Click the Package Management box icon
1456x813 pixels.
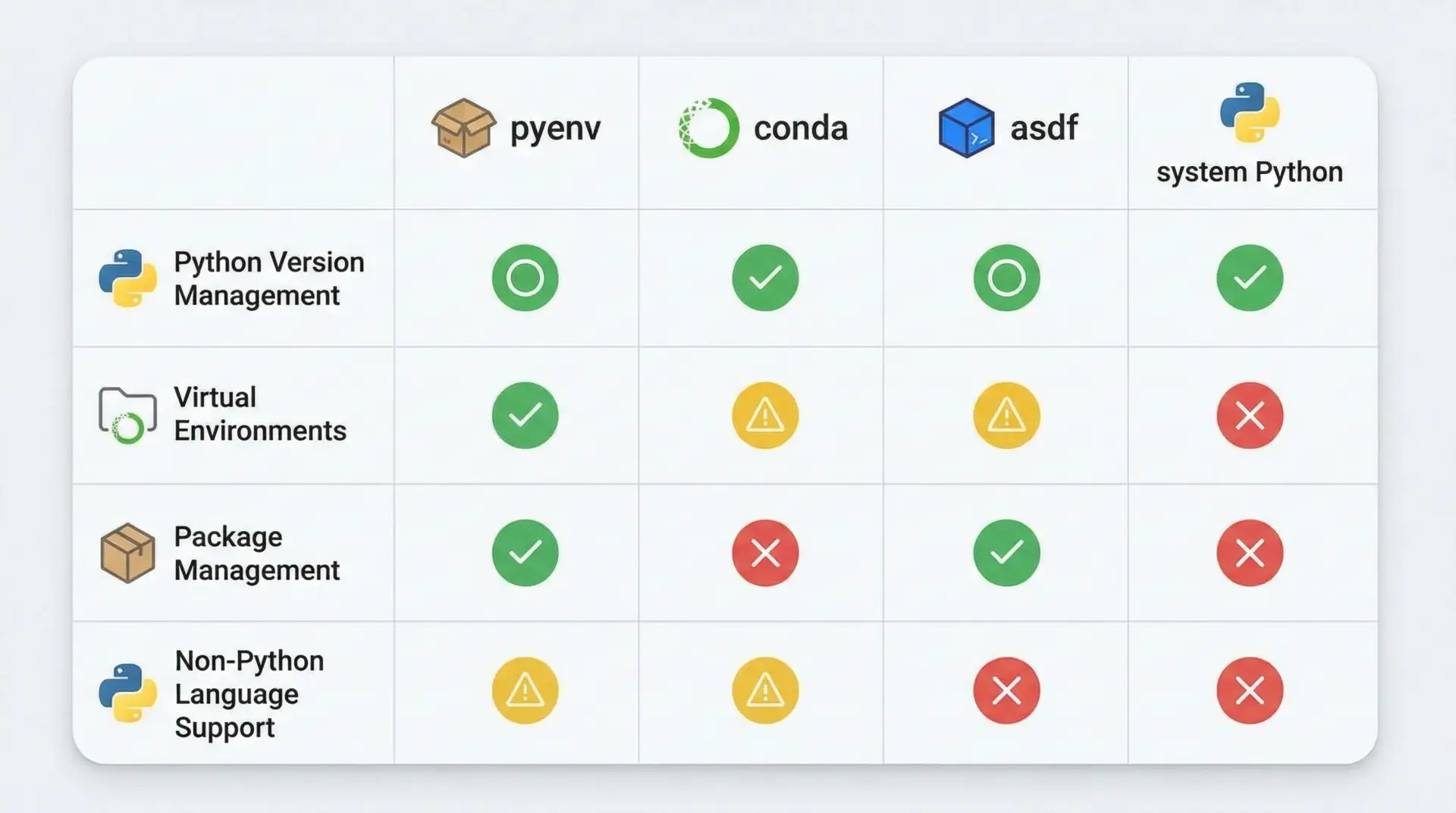[x=127, y=553]
